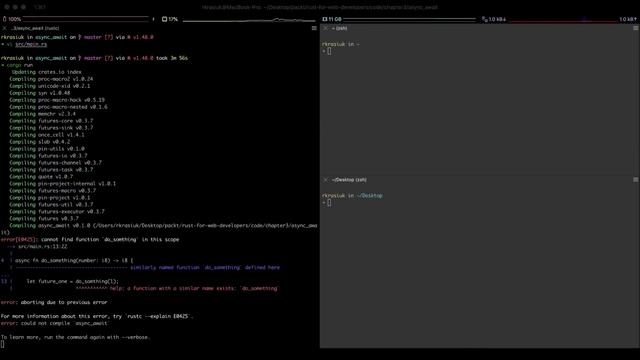The height and width of the screenshot is (360, 640).
Task: Click 'async fn do_something(number: i8)' code line
Action: pyautogui.click(x=74, y=260)
